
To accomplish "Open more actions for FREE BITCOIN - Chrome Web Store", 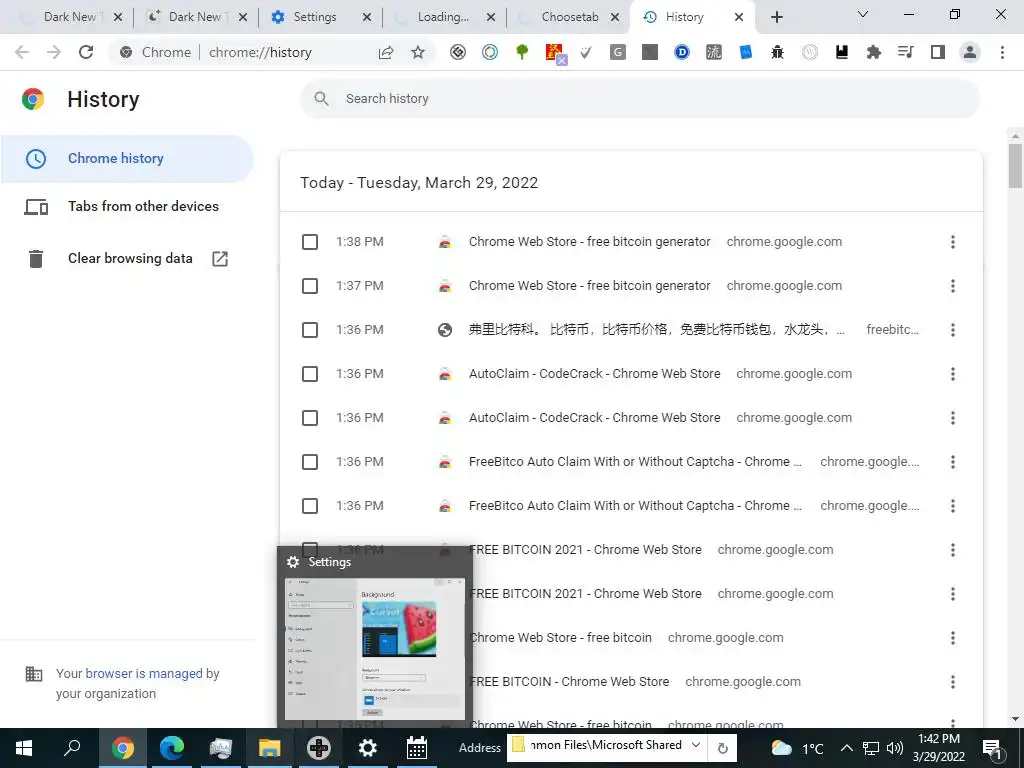I will pyautogui.click(x=953, y=682).
